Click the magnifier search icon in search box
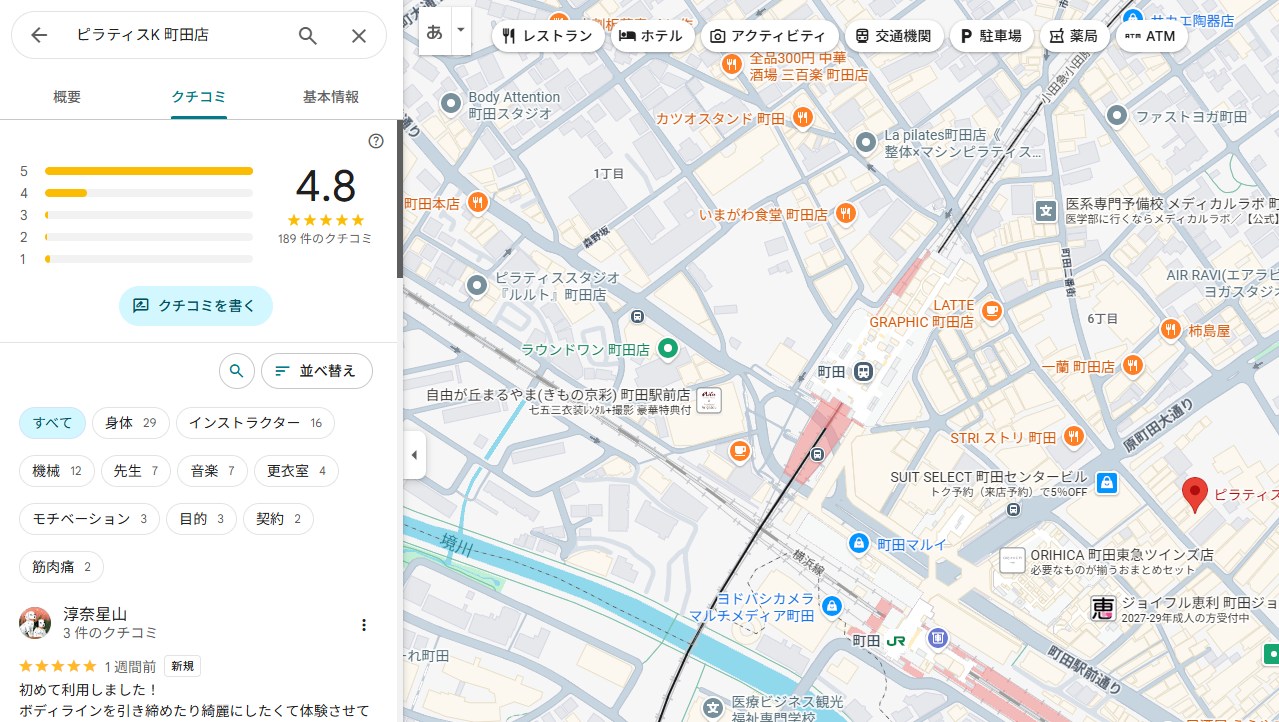This screenshot has width=1279, height=722. [308, 36]
